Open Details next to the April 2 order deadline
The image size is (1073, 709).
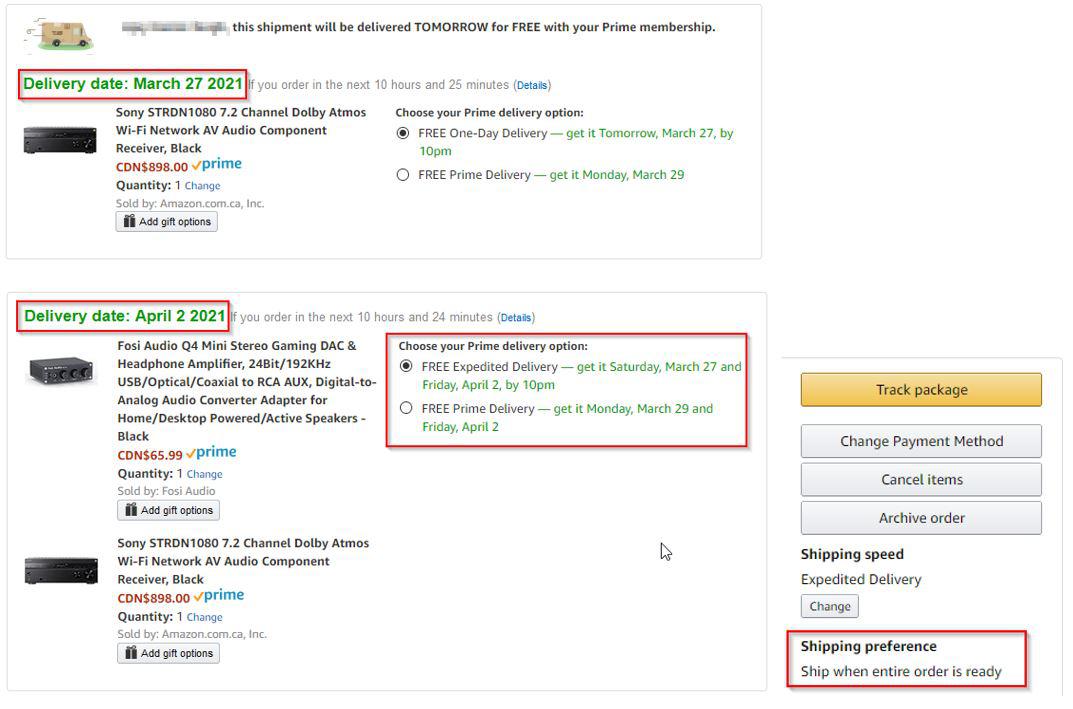pos(516,317)
